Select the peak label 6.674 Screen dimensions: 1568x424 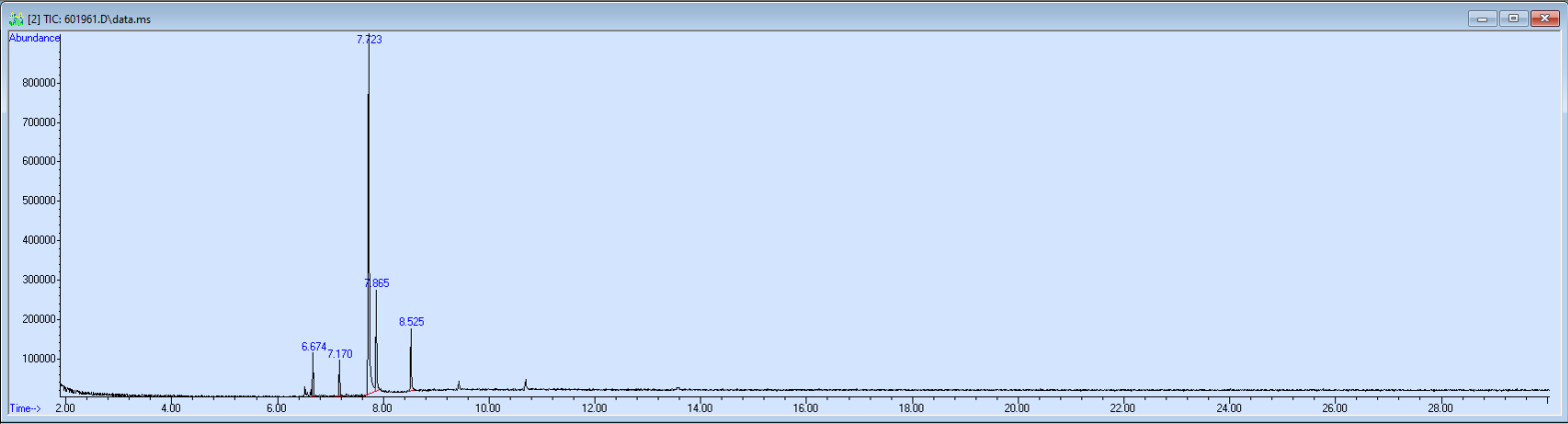tap(314, 347)
